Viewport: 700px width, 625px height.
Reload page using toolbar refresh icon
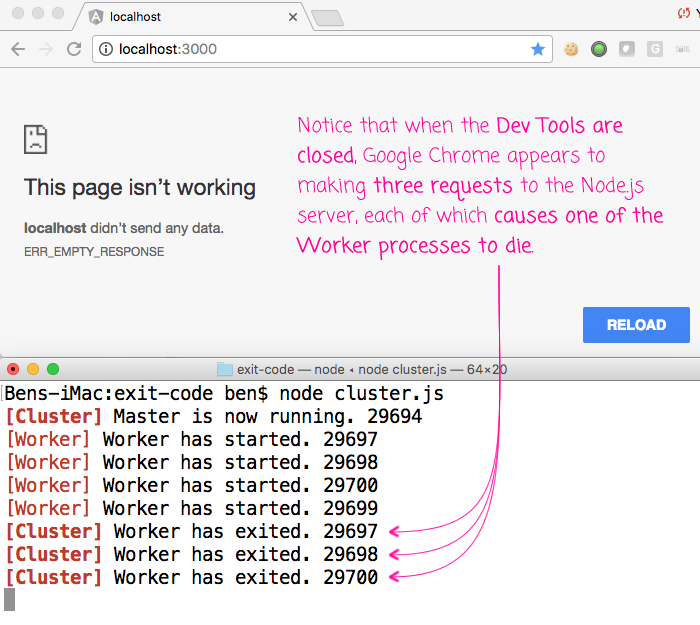pos(74,49)
